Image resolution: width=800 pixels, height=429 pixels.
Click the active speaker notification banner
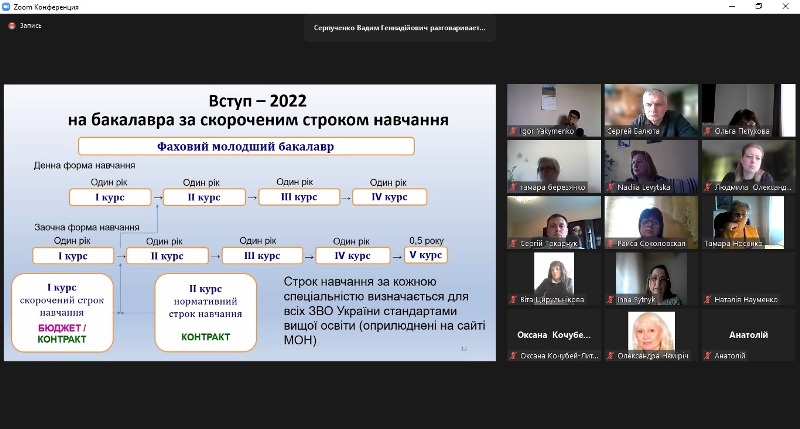(x=399, y=28)
